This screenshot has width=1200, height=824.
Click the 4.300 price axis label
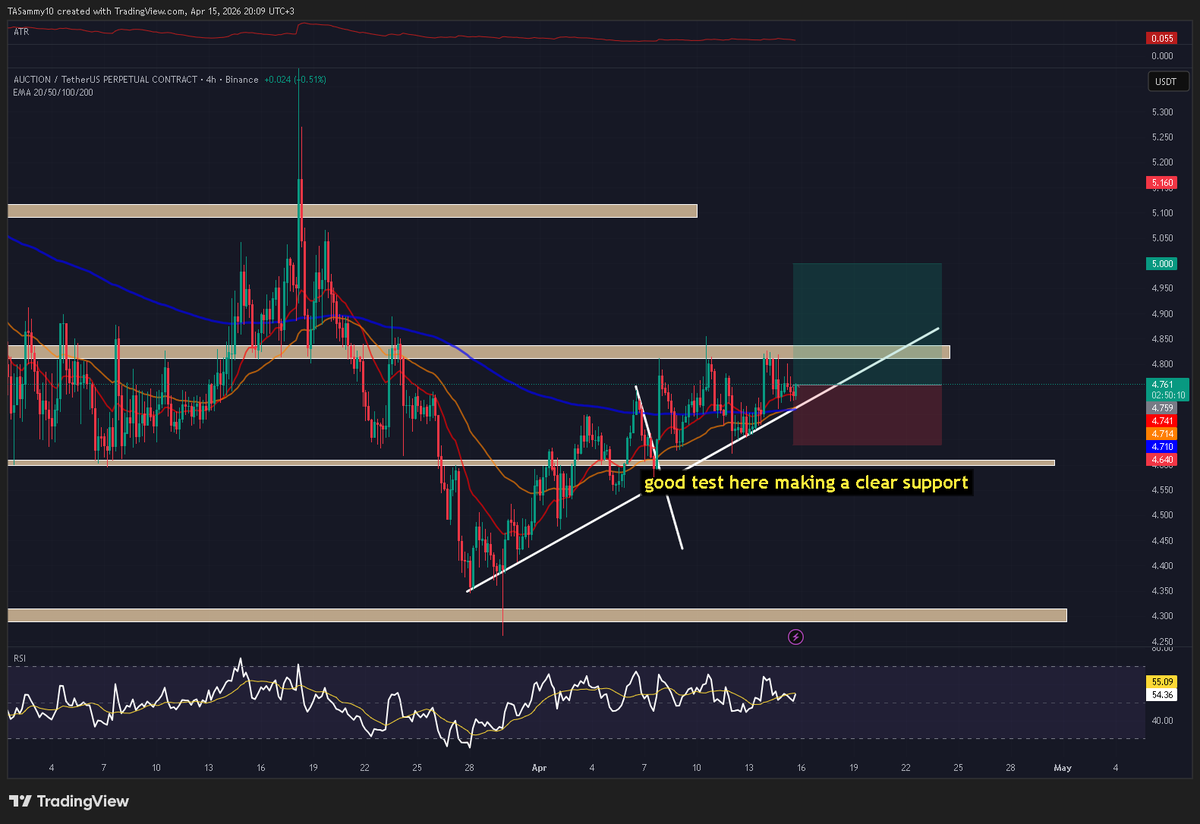[x=1164, y=616]
